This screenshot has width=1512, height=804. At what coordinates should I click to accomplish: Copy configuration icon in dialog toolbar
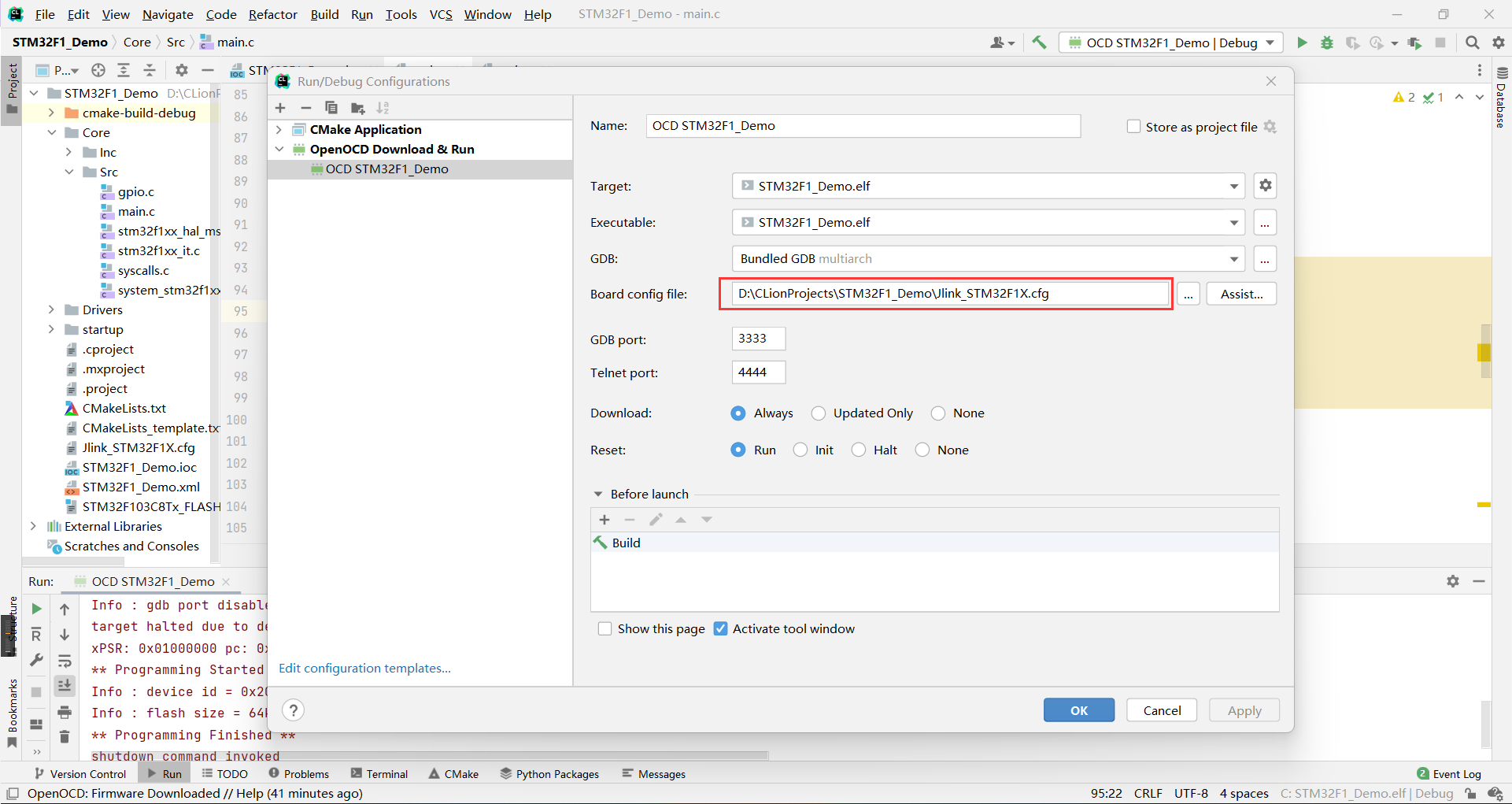click(x=331, y=108)
